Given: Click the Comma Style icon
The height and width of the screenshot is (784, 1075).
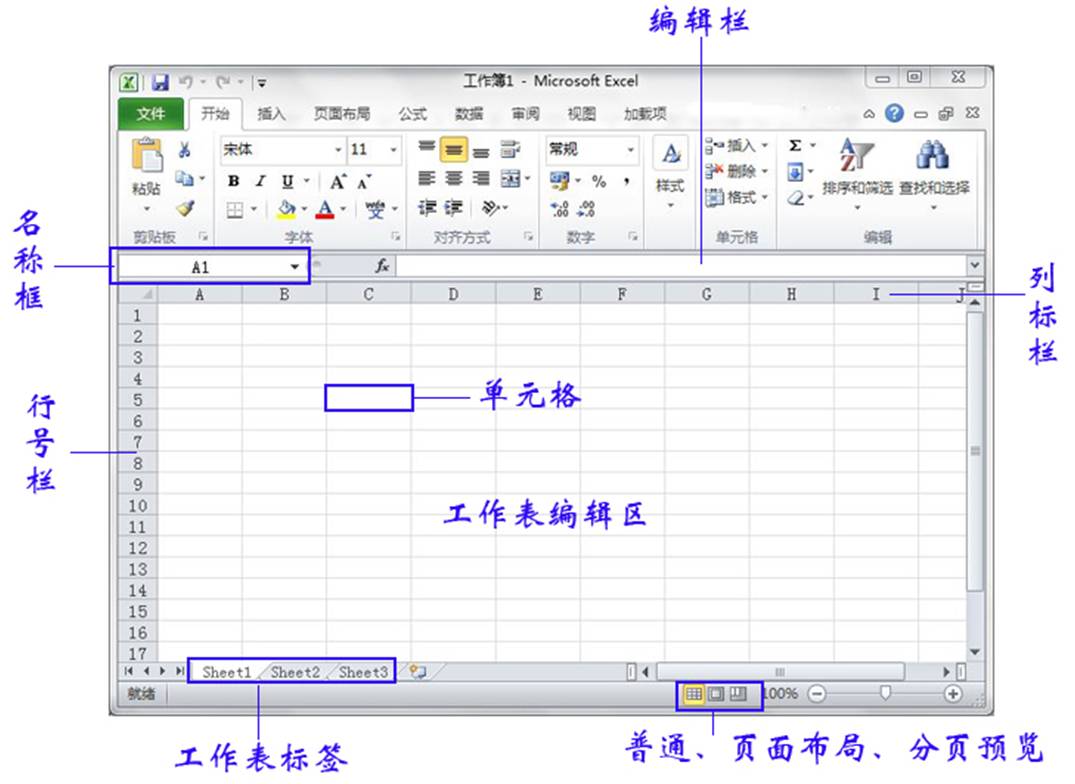Looking at the screenshot, I should [x=627, y=181].
